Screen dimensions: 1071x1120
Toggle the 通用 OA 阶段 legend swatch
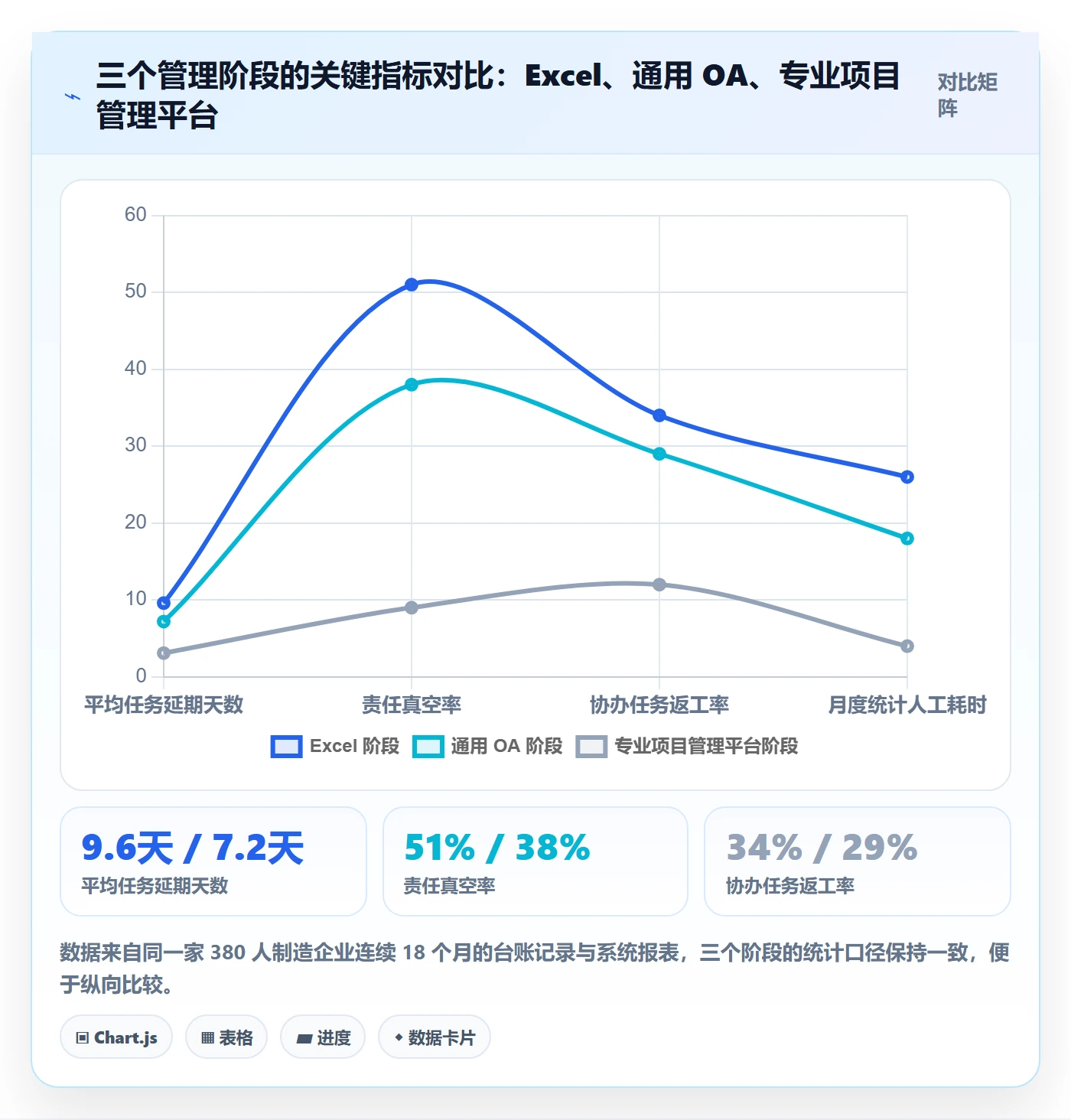[x=428, y=747]
